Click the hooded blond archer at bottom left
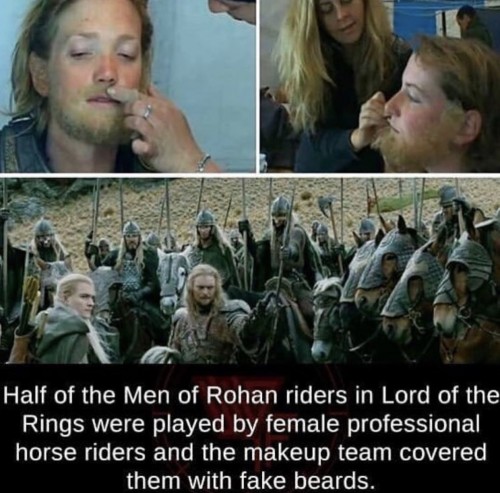This screenshot has height=493, width=500. point(72,320)
